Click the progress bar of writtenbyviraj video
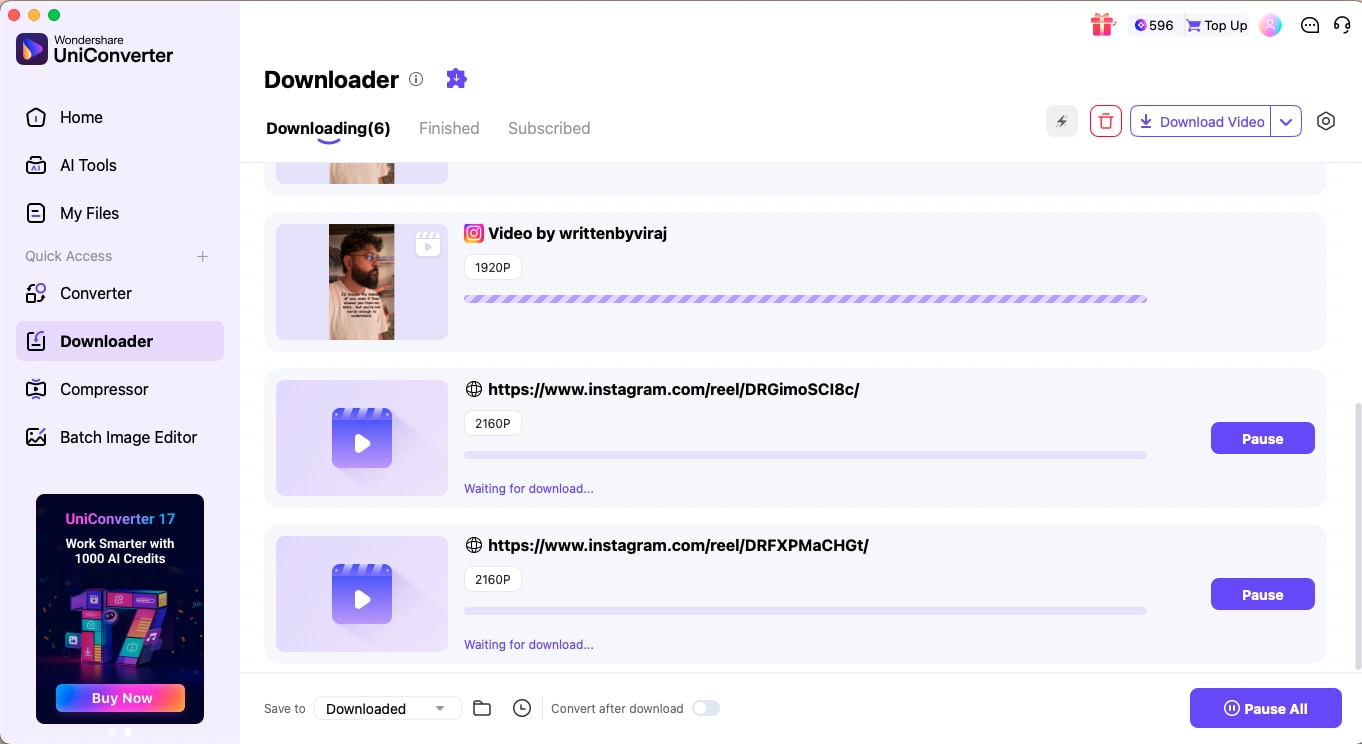The width and height of the screenshot is (1362, 744). coord(805,298)
